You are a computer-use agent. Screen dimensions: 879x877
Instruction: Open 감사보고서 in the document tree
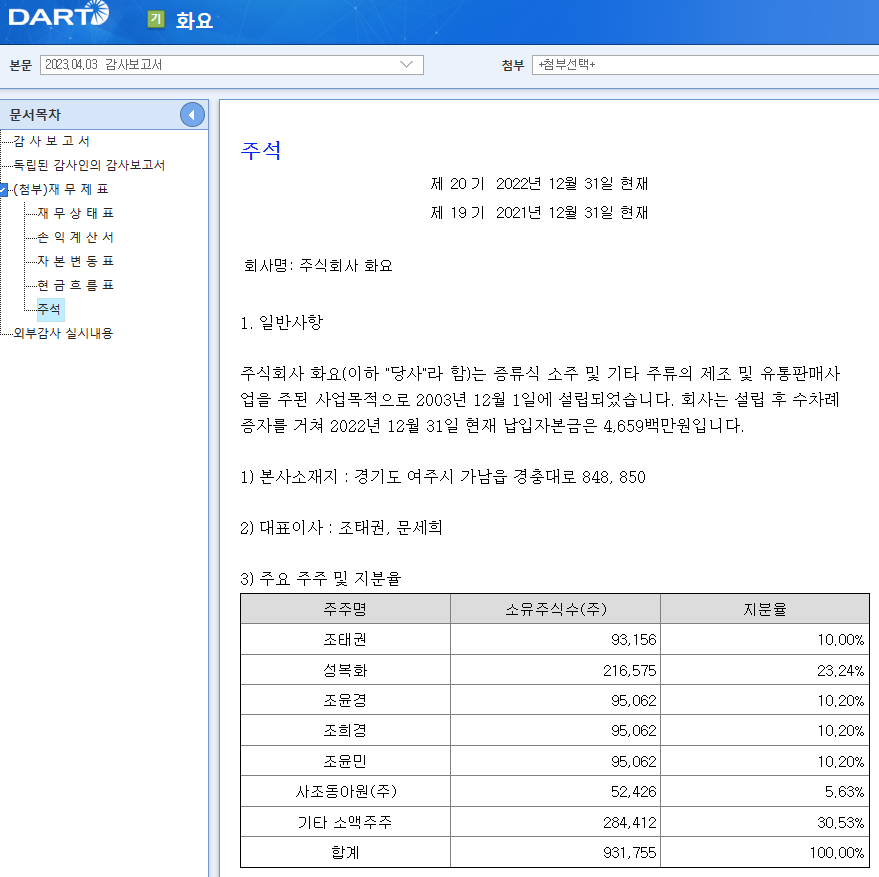click(x=52, y=141)
